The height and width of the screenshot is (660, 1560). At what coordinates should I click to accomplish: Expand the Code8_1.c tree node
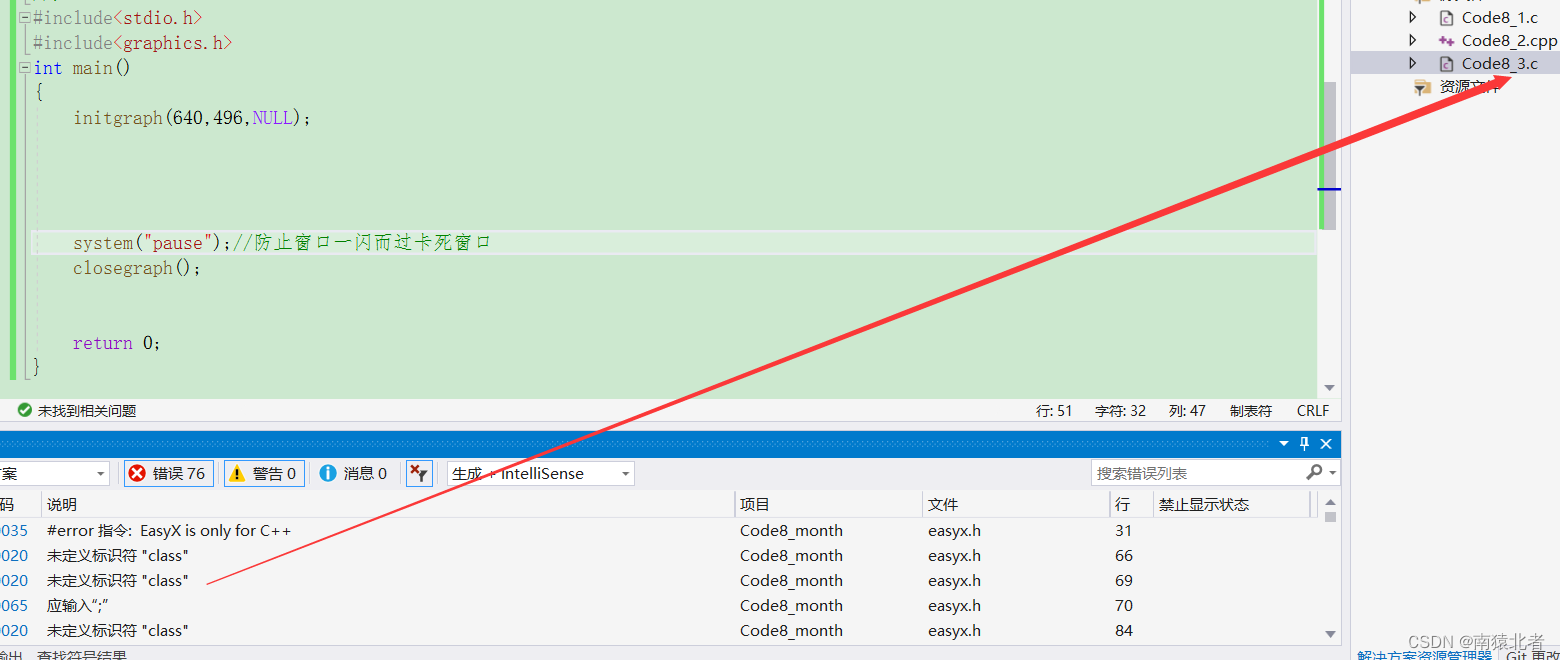click(x=1412, y=17)
